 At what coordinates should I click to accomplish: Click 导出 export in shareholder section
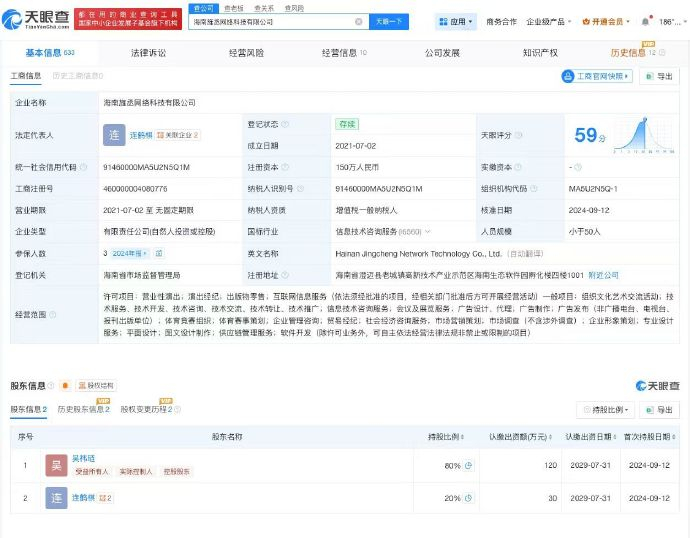[x=659, y=410]
